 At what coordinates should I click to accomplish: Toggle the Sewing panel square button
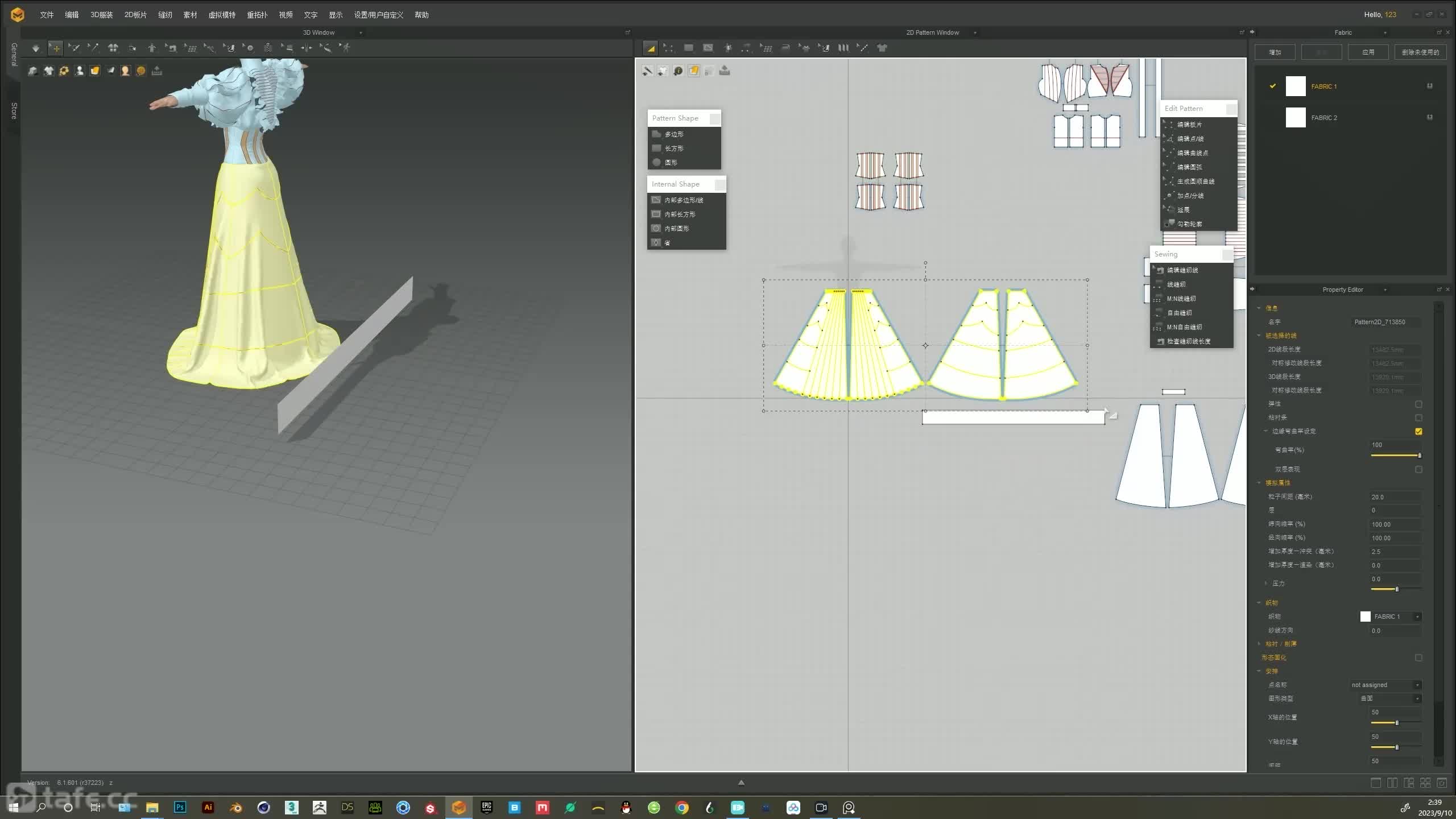click(x=1227, y=254)
